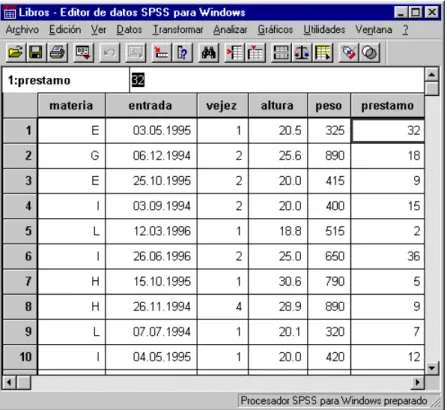Click the split file toolbar icon
447x410 pixels.
point(281,53)
